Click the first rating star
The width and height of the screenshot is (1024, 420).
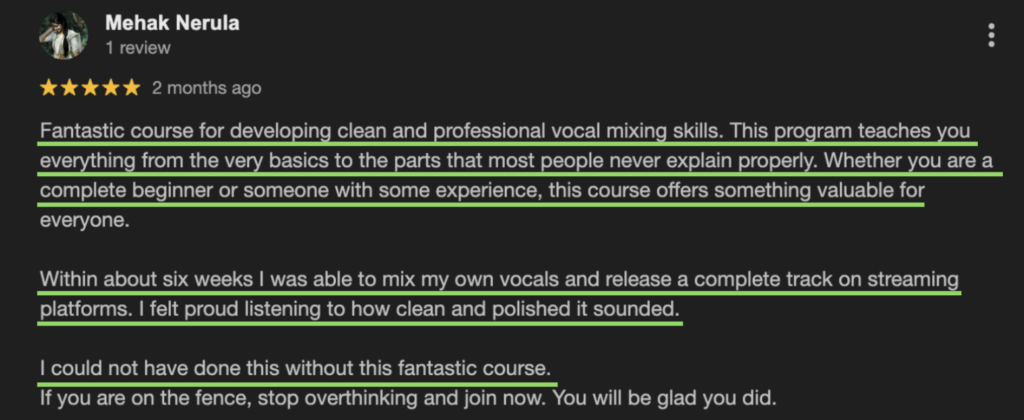click(x=48, y=88)
